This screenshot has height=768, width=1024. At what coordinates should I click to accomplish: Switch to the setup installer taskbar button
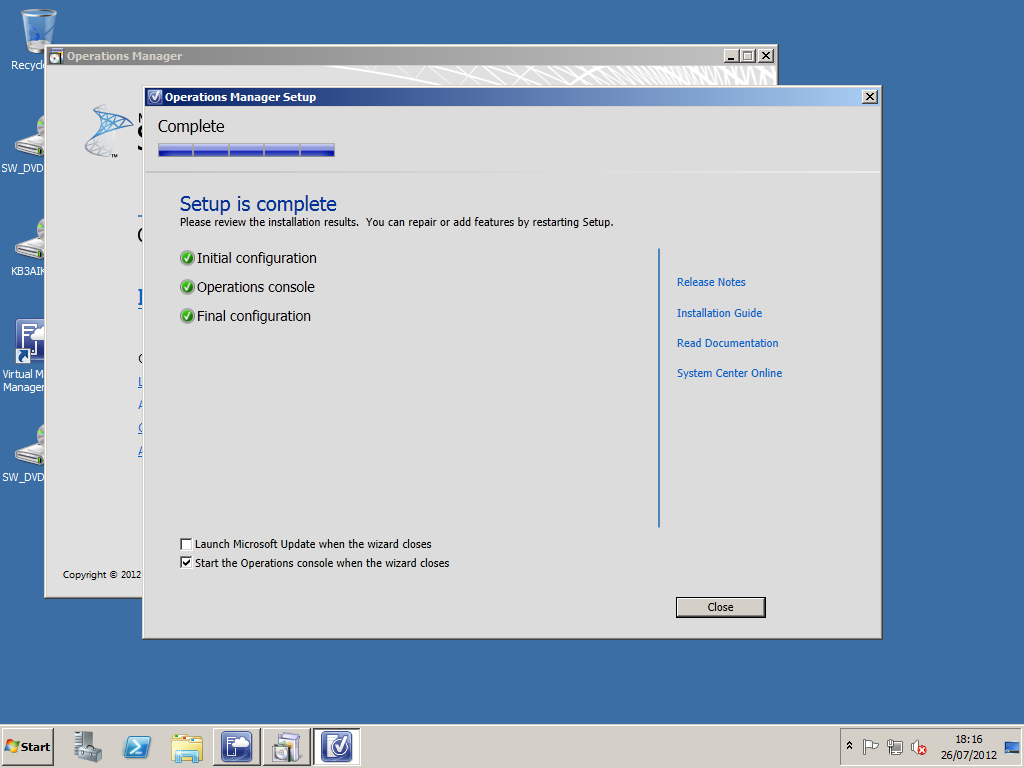[x=287, y=746]
